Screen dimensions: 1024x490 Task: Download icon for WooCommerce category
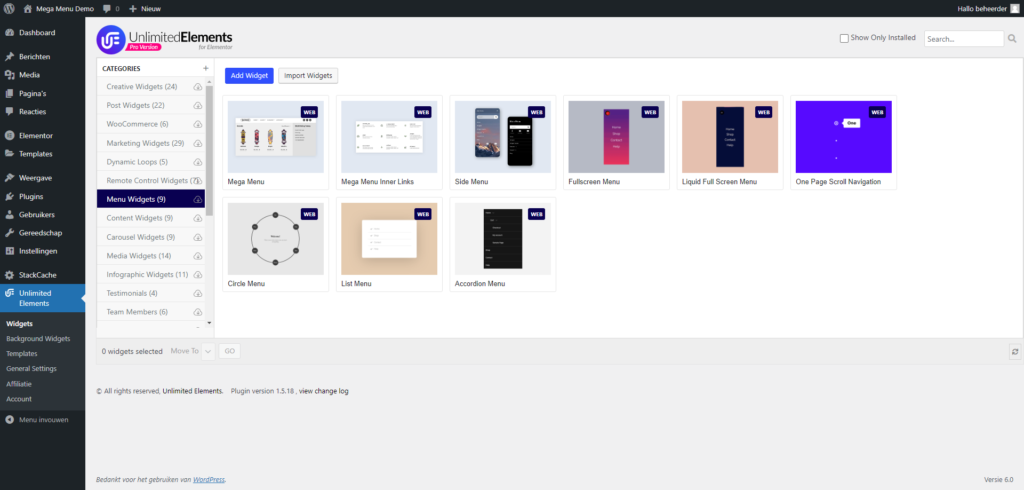coord(197,124)
